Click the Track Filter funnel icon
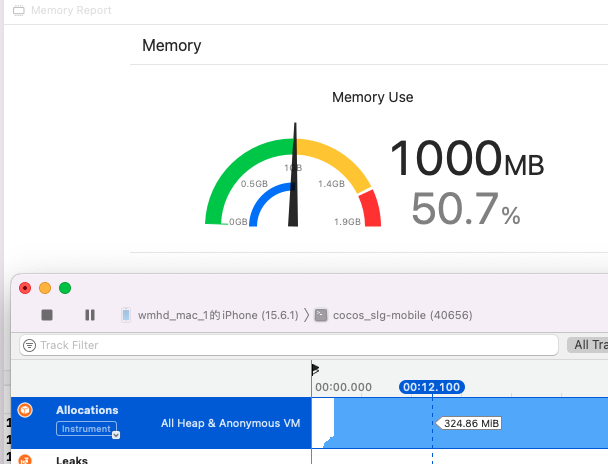608x464 pixels. coord(29,345)
